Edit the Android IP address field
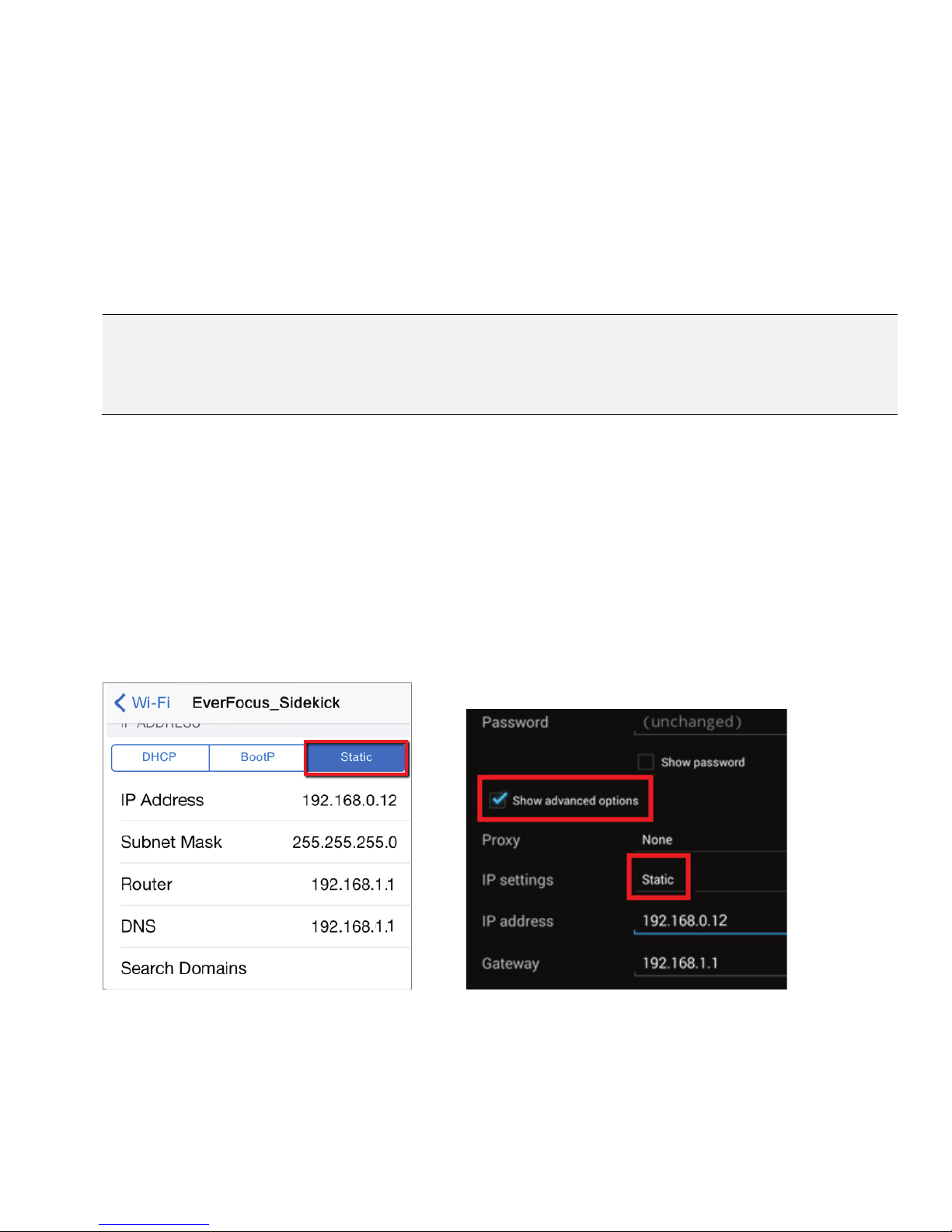 710,921
